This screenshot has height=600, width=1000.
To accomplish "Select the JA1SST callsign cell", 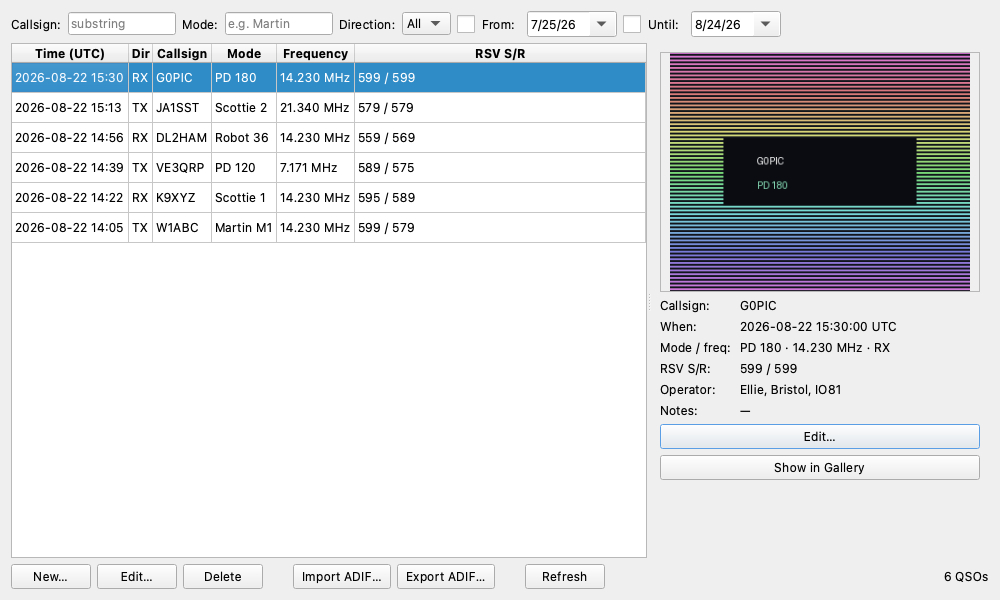I will pos(182,108).
